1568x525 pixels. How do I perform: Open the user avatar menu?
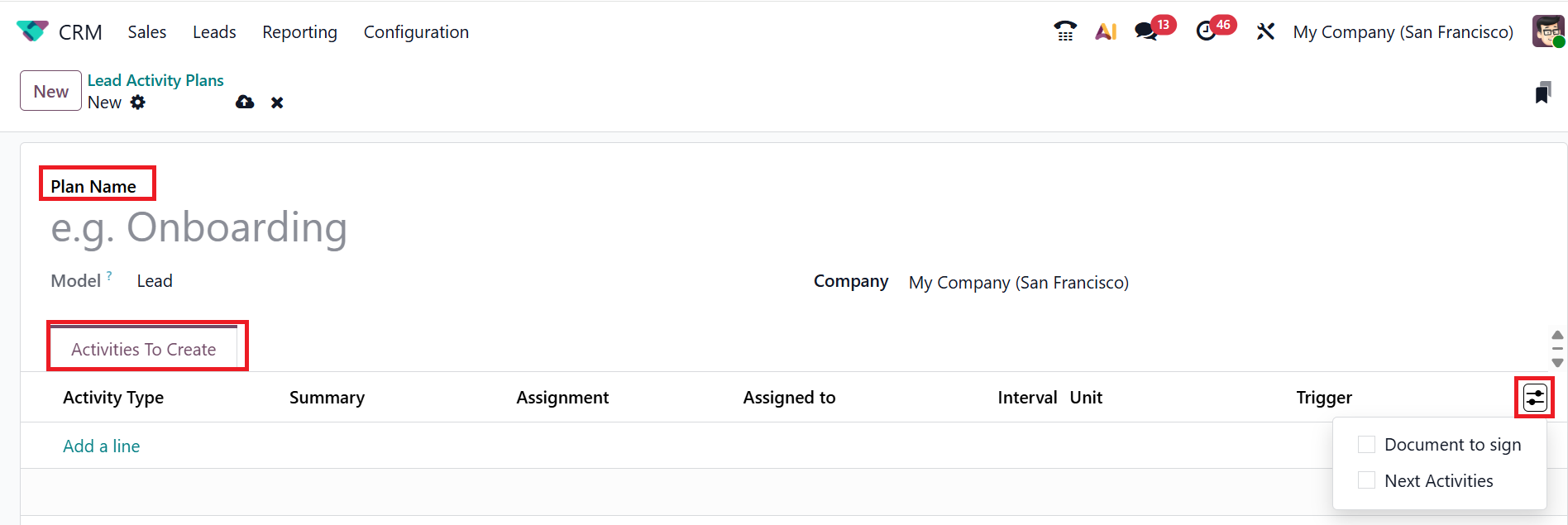point(1548,31)
